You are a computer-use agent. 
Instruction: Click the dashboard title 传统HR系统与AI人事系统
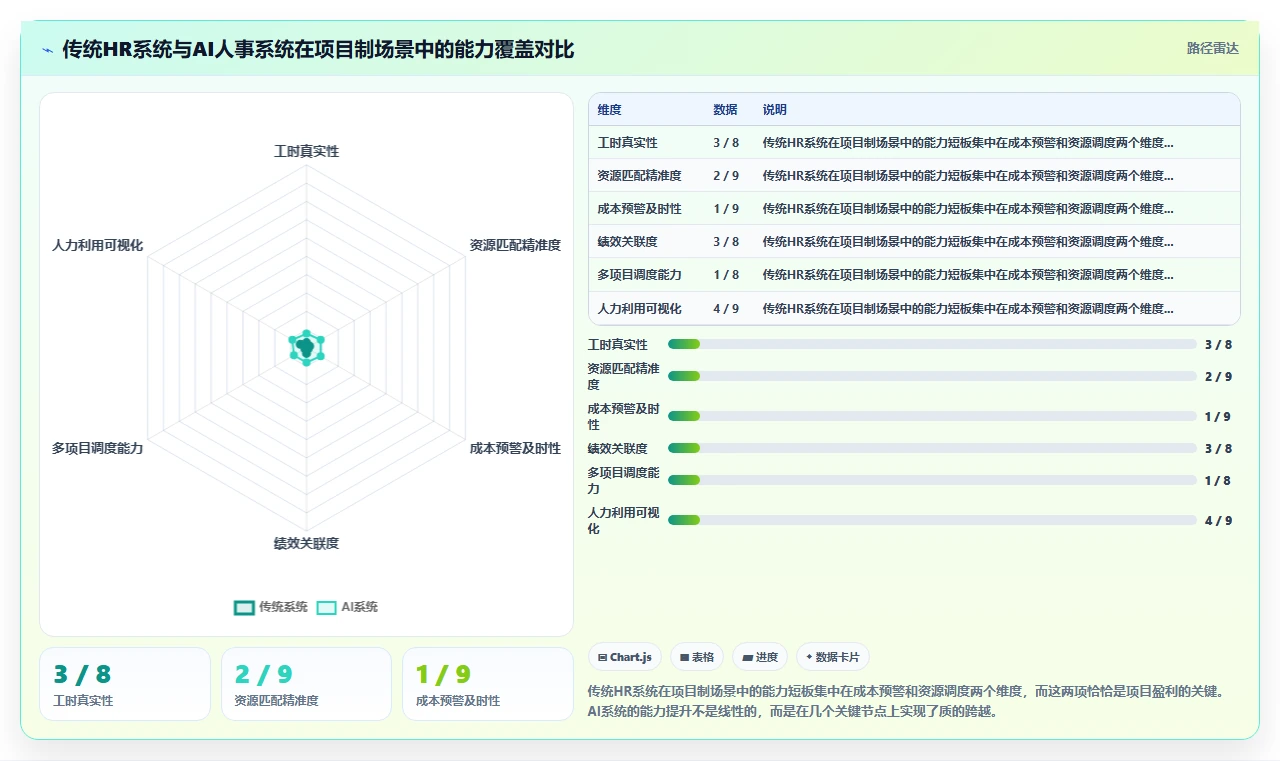click(x=318, y=49)
